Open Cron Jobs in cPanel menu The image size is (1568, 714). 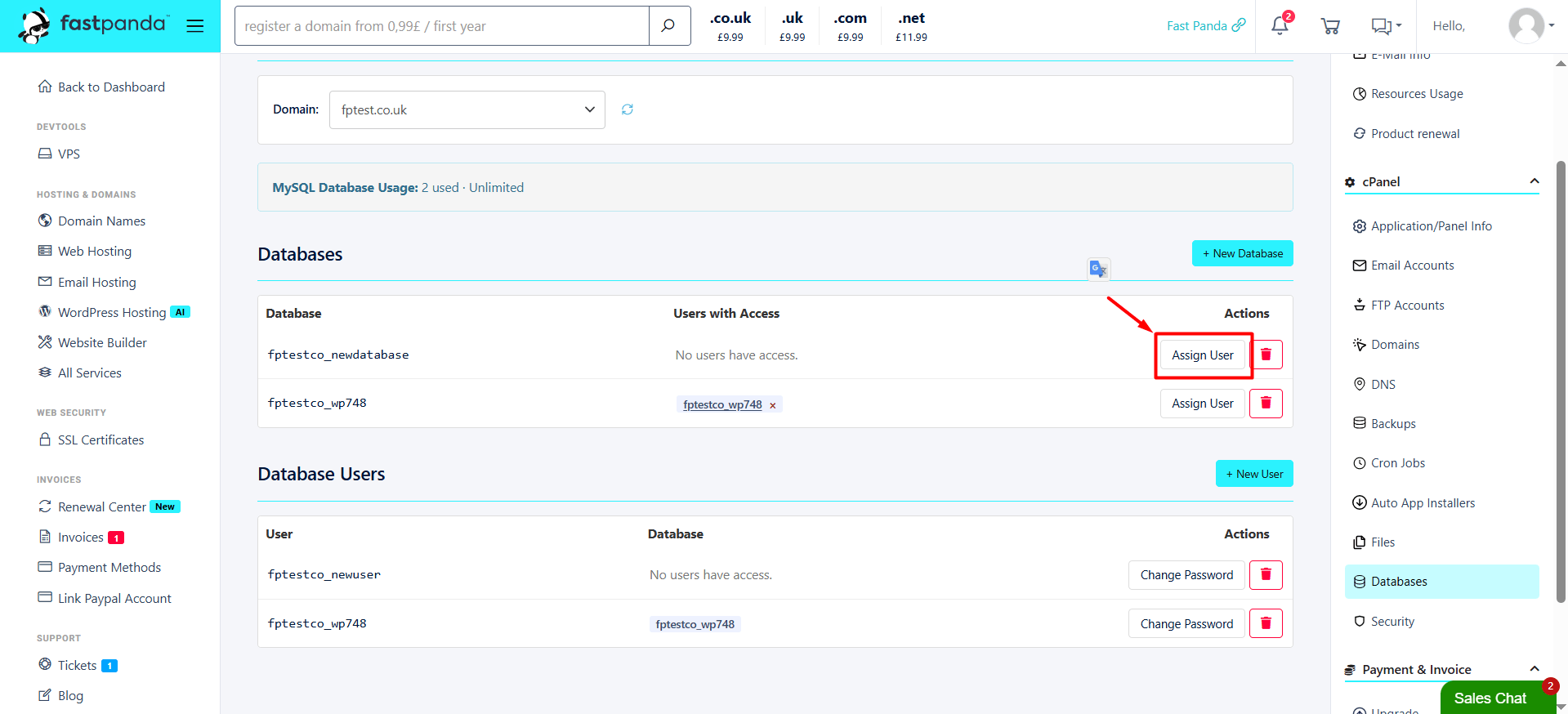pyautogui.click(x=1389, y=463)
